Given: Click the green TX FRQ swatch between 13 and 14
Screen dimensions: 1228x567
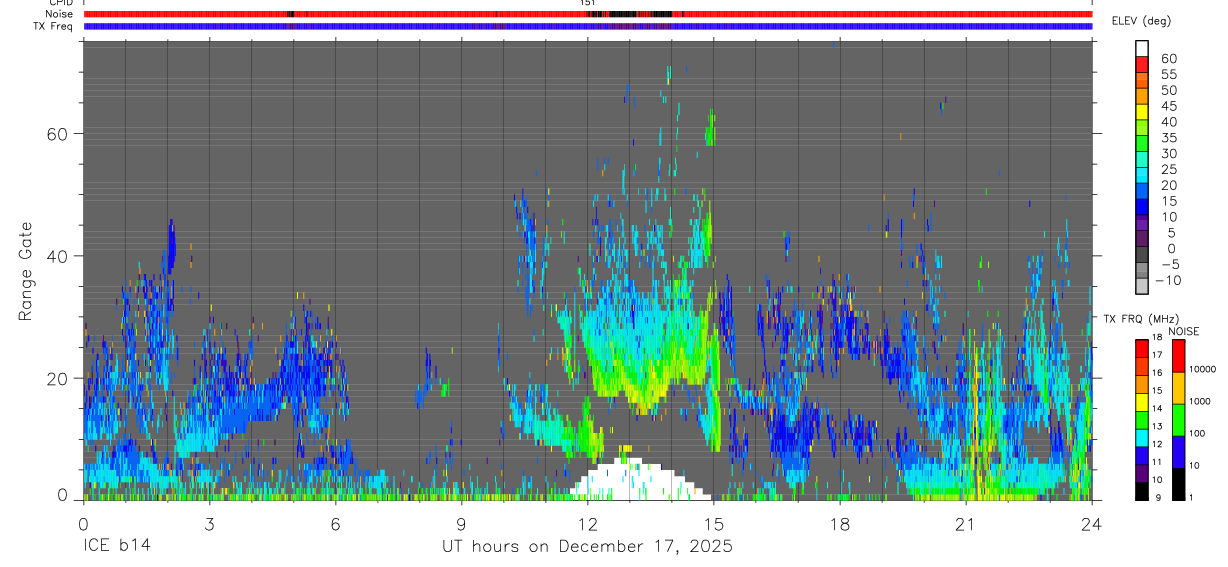Looking at the screenshot, I should coord(1142,419).
